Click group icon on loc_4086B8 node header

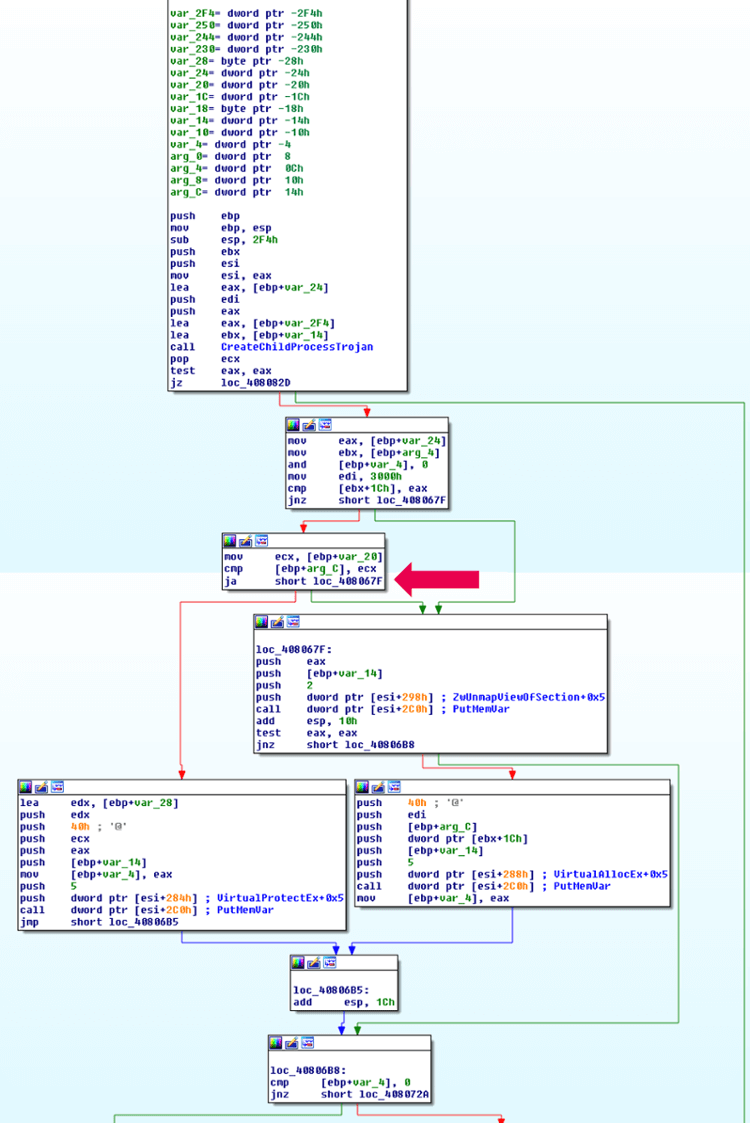pos(307,1042)
